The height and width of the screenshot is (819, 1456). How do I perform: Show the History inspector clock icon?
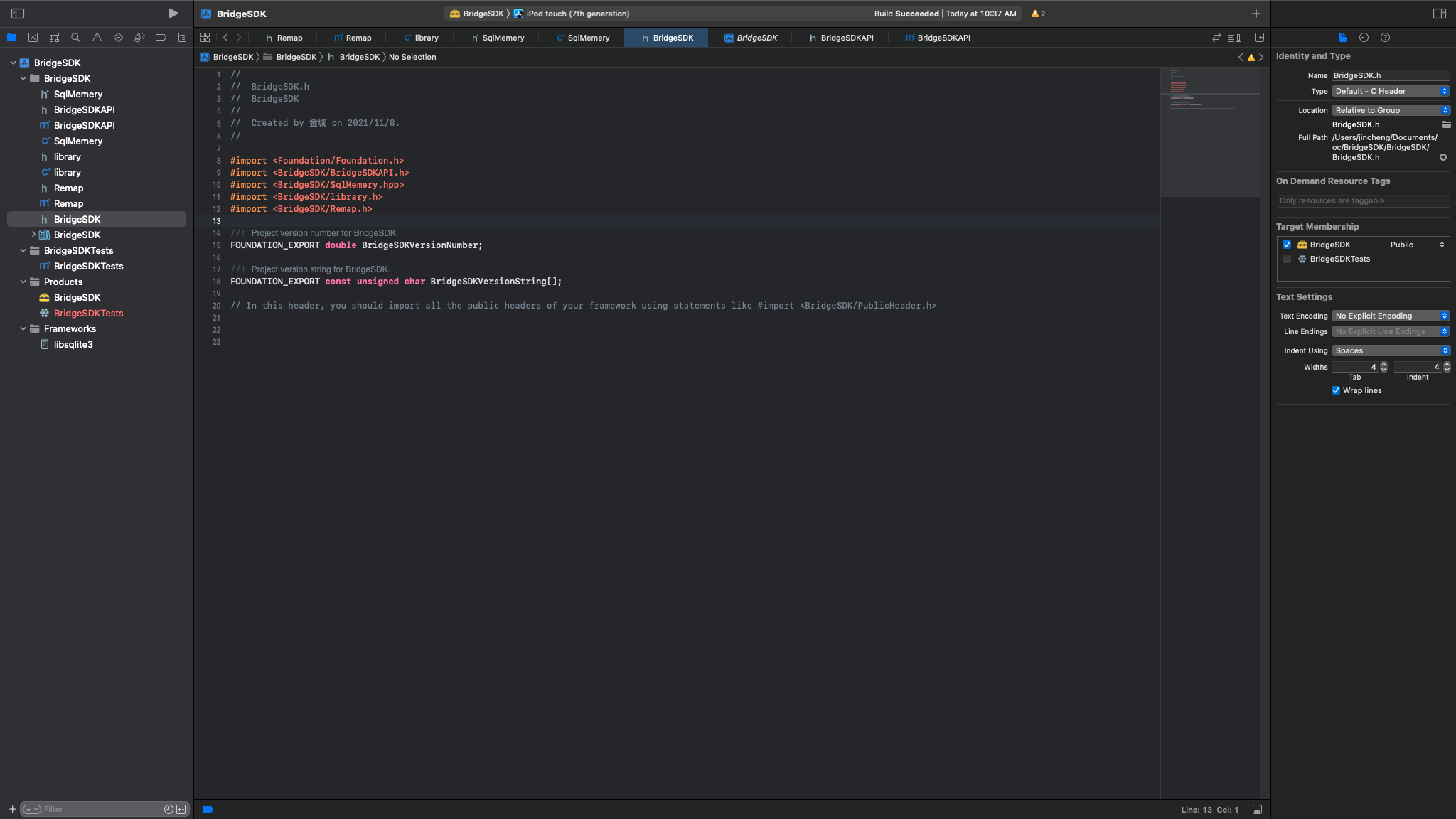[x=1364, y=38]
